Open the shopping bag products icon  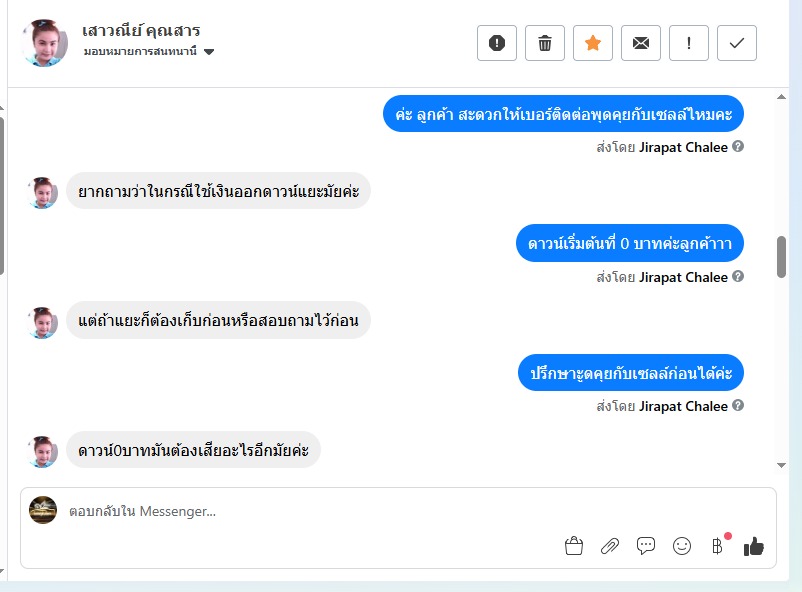tap(574, 546)
